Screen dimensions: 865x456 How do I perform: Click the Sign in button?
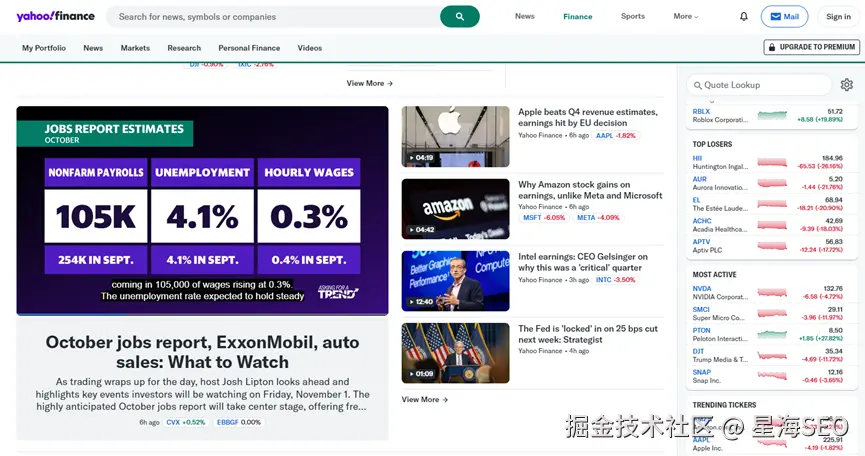click(838, 17)
